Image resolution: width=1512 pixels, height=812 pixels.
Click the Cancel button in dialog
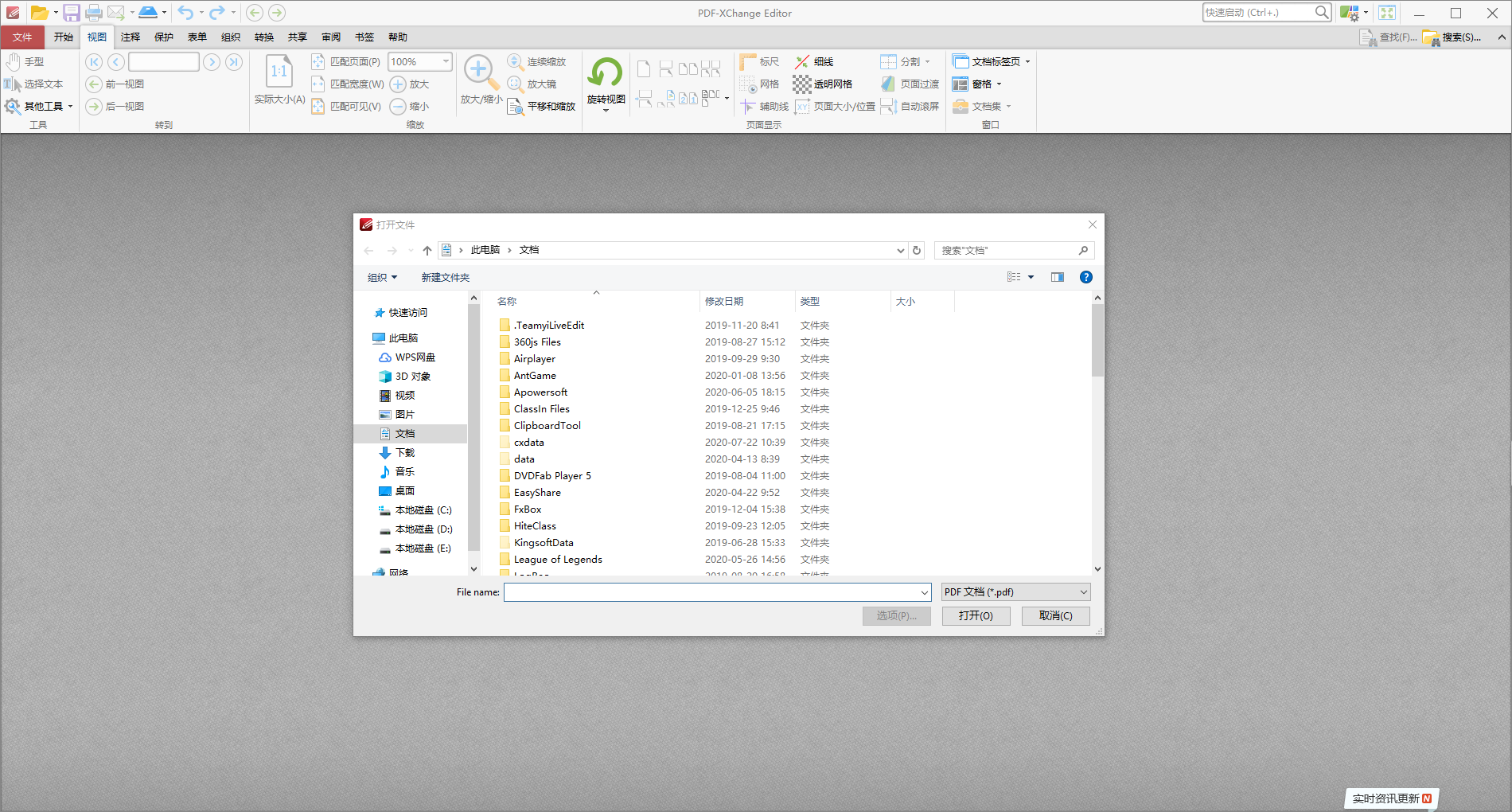pos(1055,615)
